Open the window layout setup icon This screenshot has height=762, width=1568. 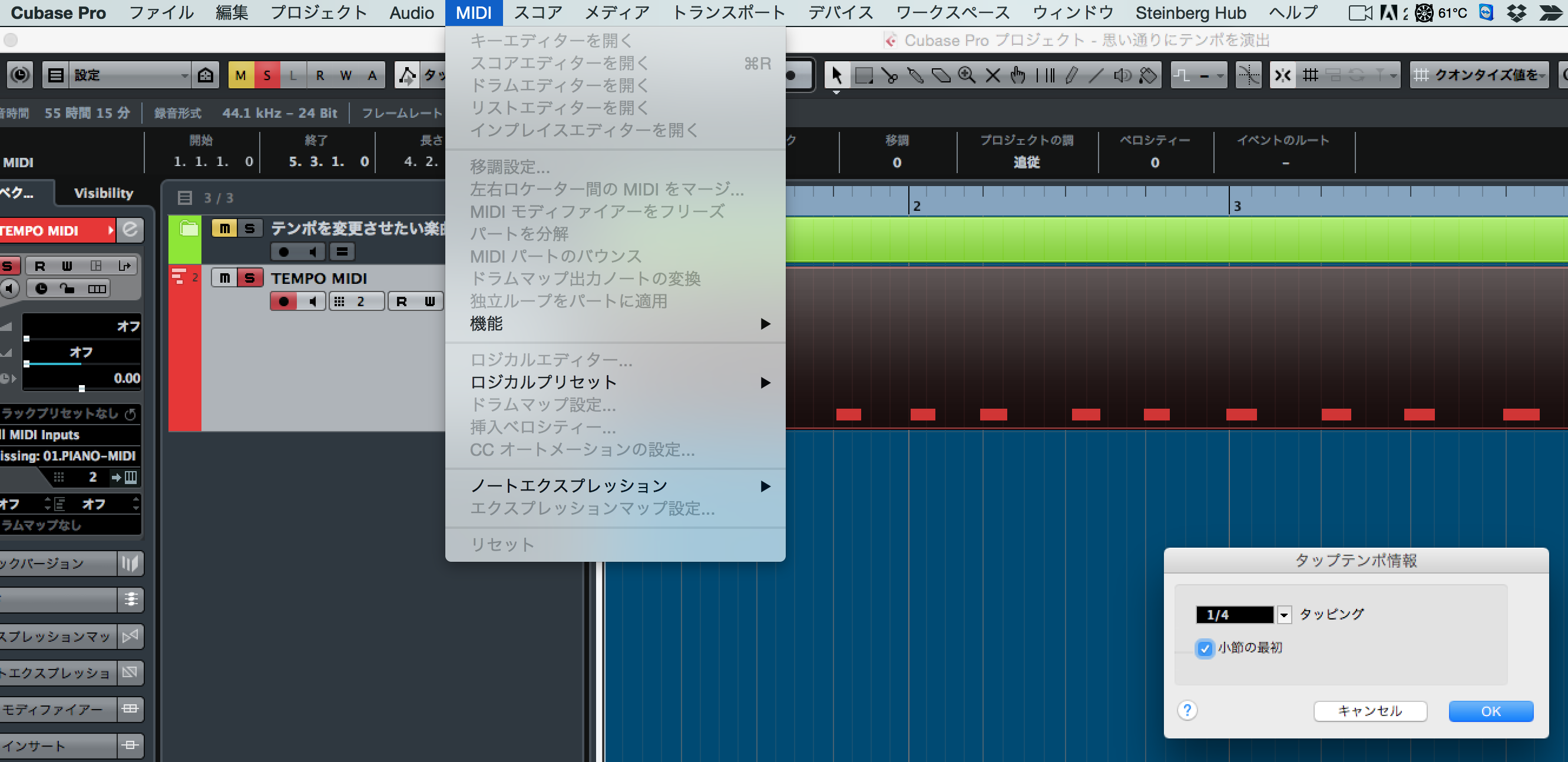coord(56,75)
